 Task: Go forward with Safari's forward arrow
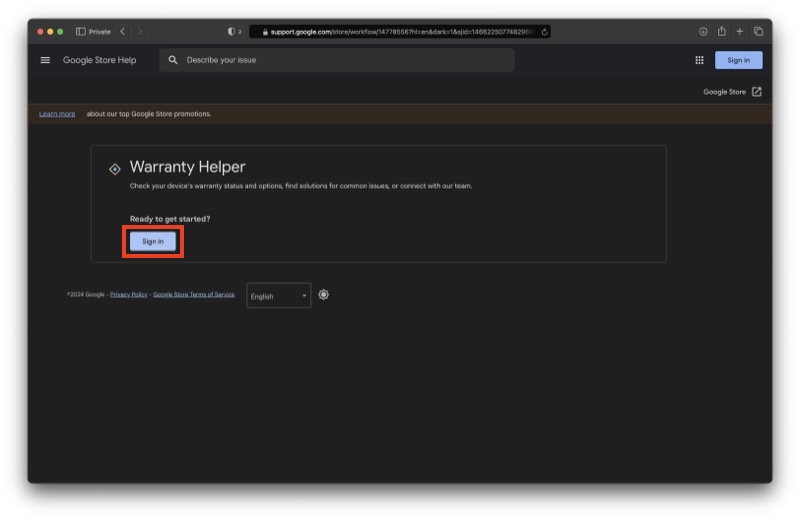[x=140, y=32]
